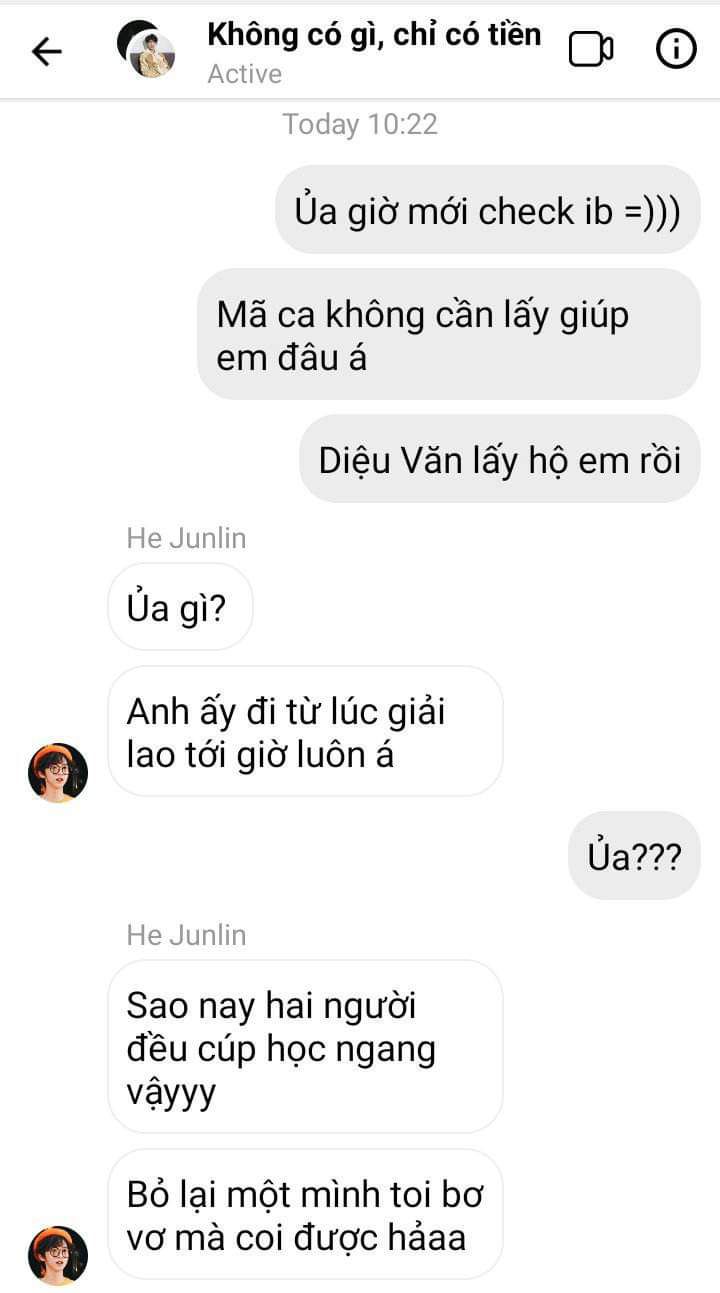Select the 'Ủa gì?' message bubble
Viewport: 720px width, 1293px height.
pos(180,607)
